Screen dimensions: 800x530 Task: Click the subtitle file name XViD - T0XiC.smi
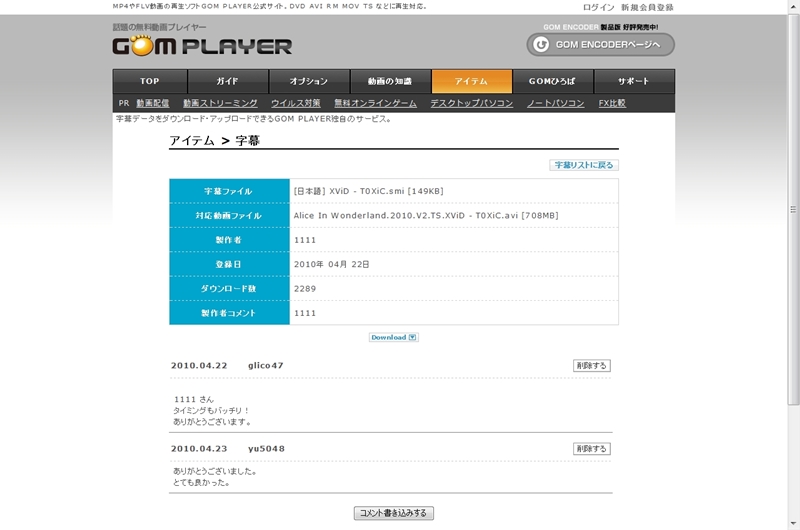coord(367,191)
